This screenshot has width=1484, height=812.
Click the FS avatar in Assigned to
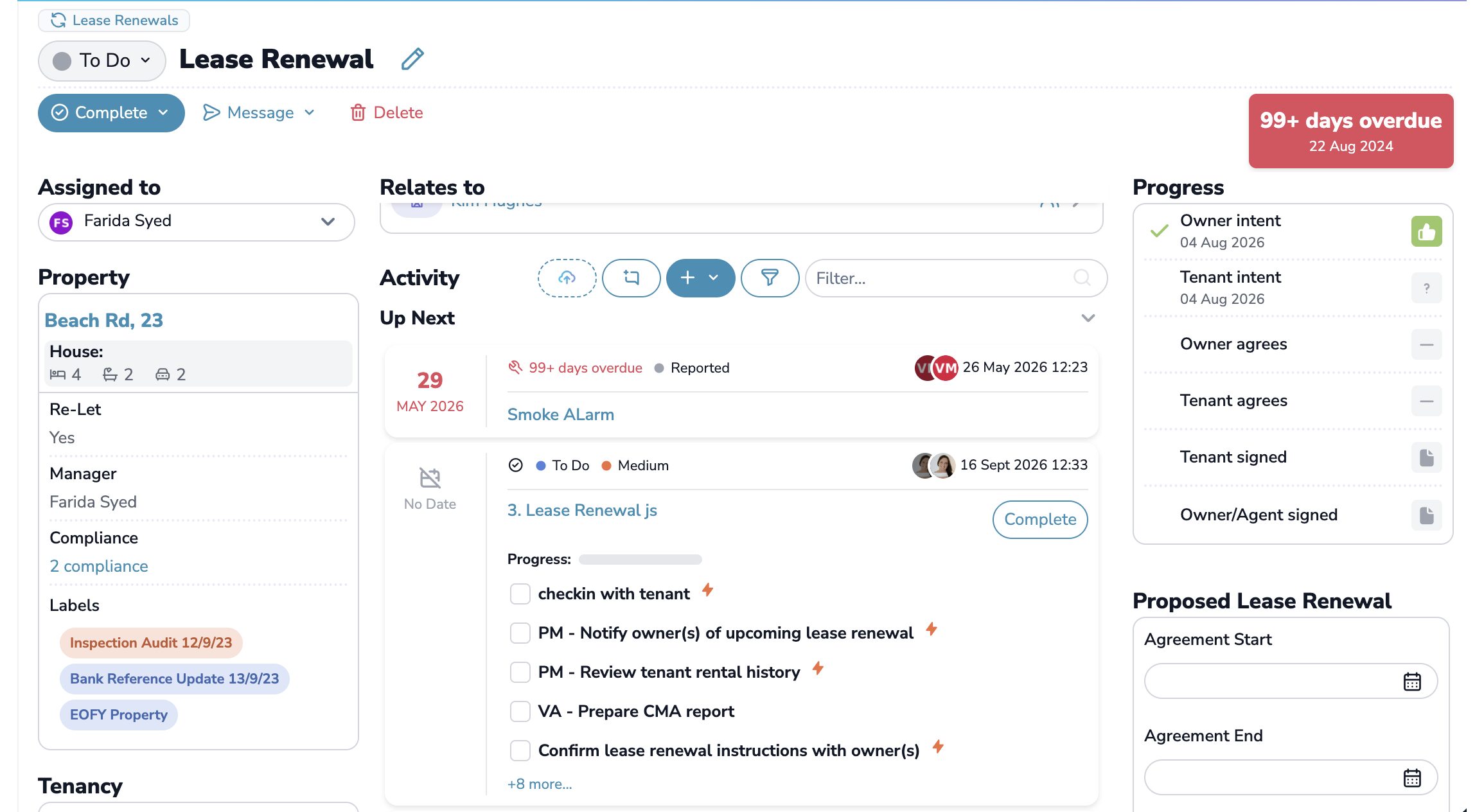pyautogui.click(x=61, y=223)
